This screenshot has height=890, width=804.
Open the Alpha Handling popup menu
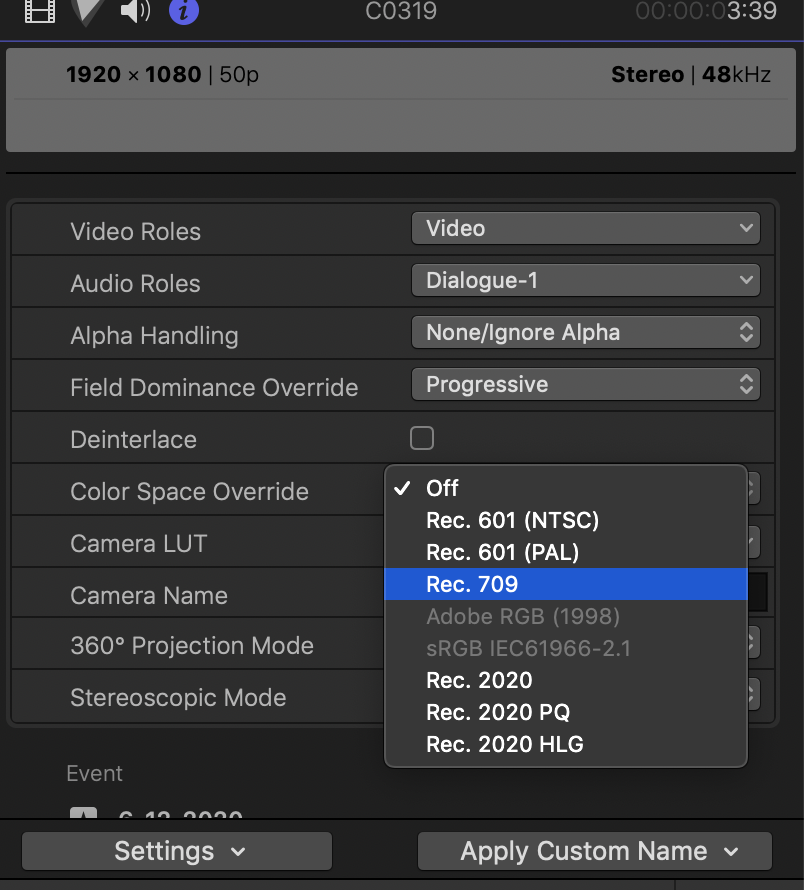585,333
